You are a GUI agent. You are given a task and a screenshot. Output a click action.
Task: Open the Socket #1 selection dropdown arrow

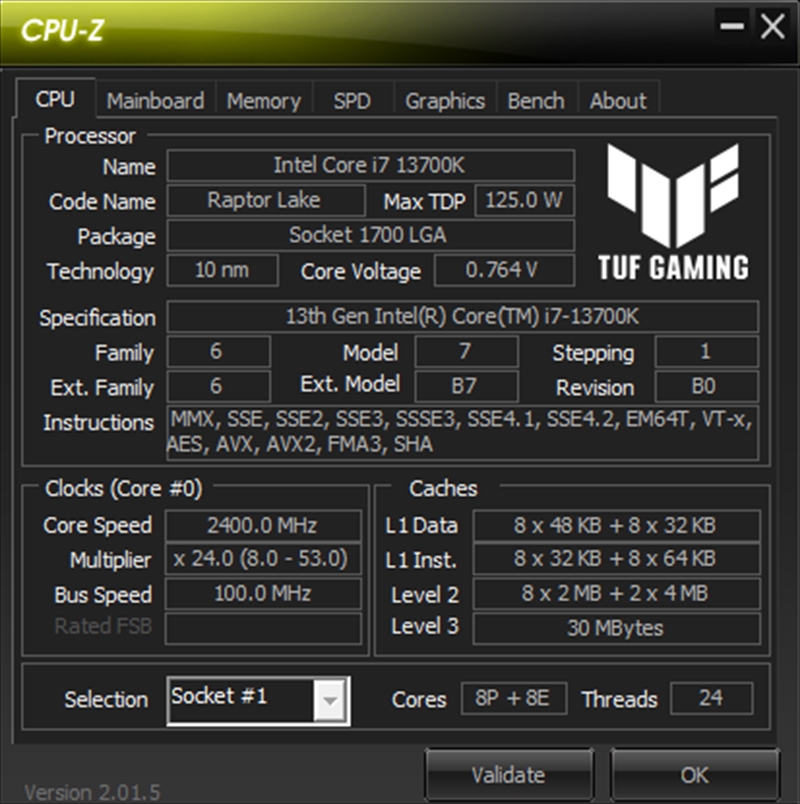point(330,700)
